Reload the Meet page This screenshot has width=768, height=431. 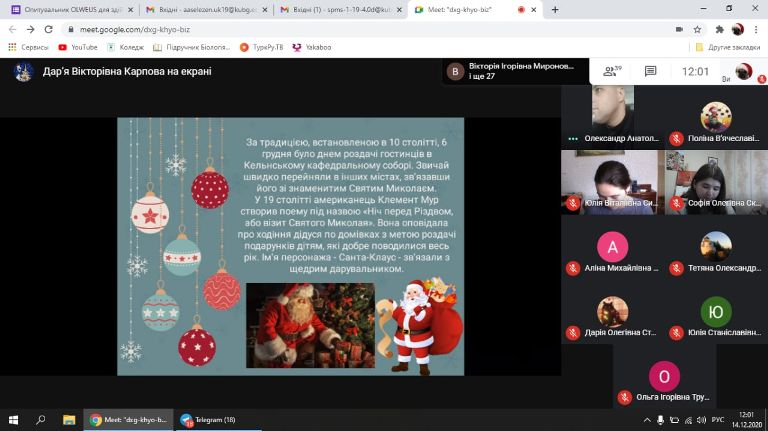(48, 29)
